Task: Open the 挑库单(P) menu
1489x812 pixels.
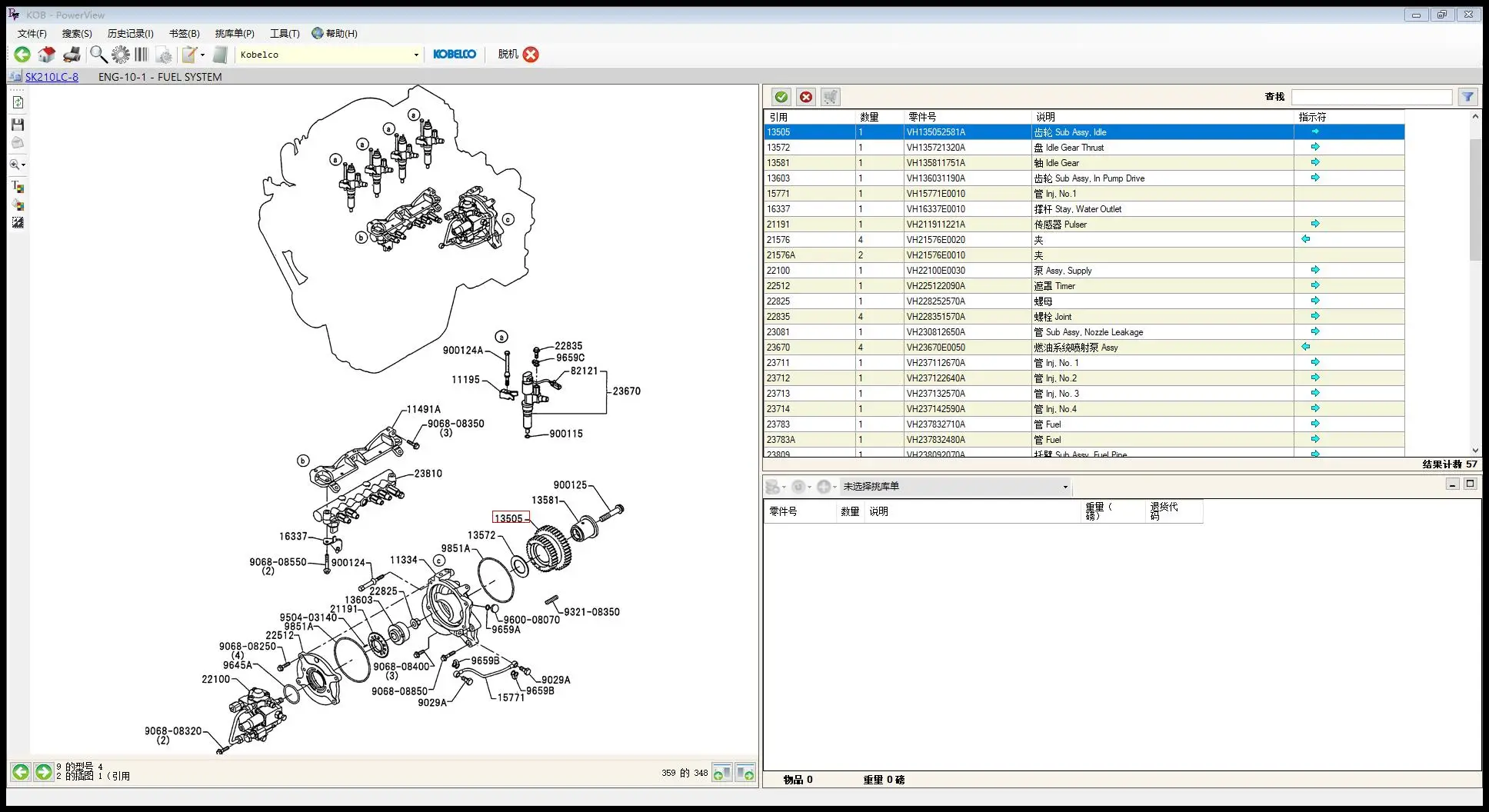Action: (x=235, y=34)
